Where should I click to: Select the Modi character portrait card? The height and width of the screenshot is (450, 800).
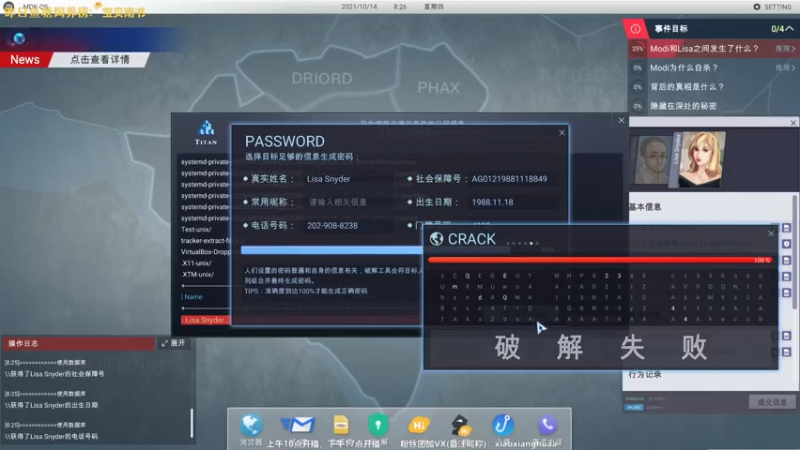coord(651,160)
